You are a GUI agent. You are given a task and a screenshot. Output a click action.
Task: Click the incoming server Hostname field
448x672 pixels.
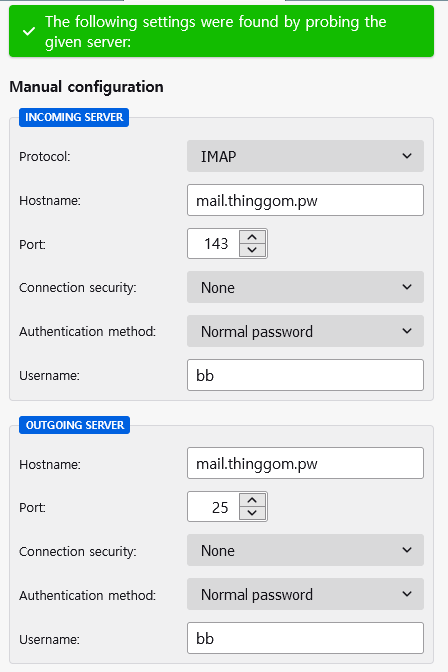click(305, 200)
